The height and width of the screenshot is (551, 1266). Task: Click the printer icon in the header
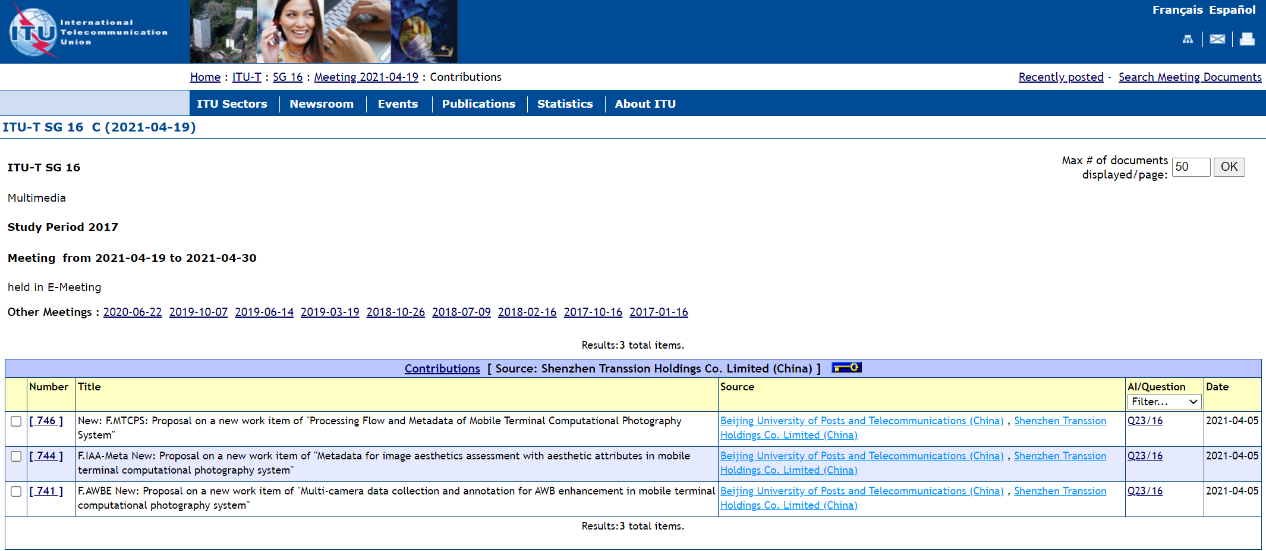click(x=1247, y=39)
